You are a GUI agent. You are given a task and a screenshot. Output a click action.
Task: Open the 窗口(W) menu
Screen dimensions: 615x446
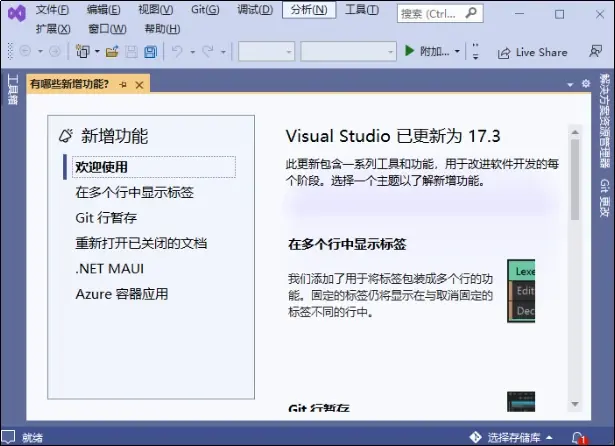click(x=107, y=29)
